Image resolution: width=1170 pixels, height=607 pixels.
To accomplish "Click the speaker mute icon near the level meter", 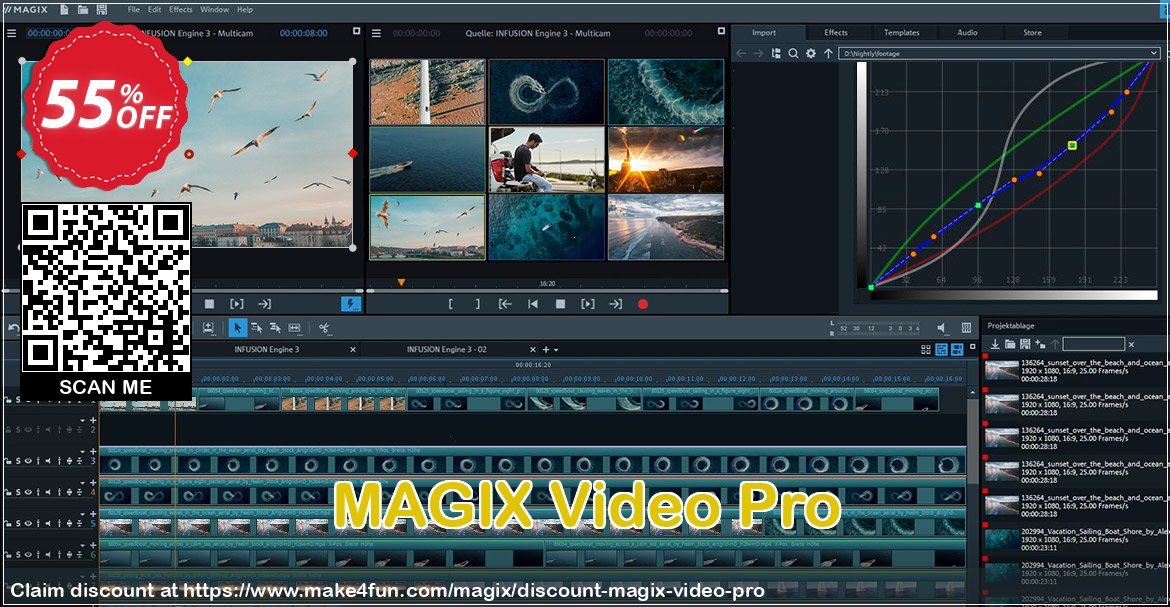I will pyautogui.click(x=942, y=328).
